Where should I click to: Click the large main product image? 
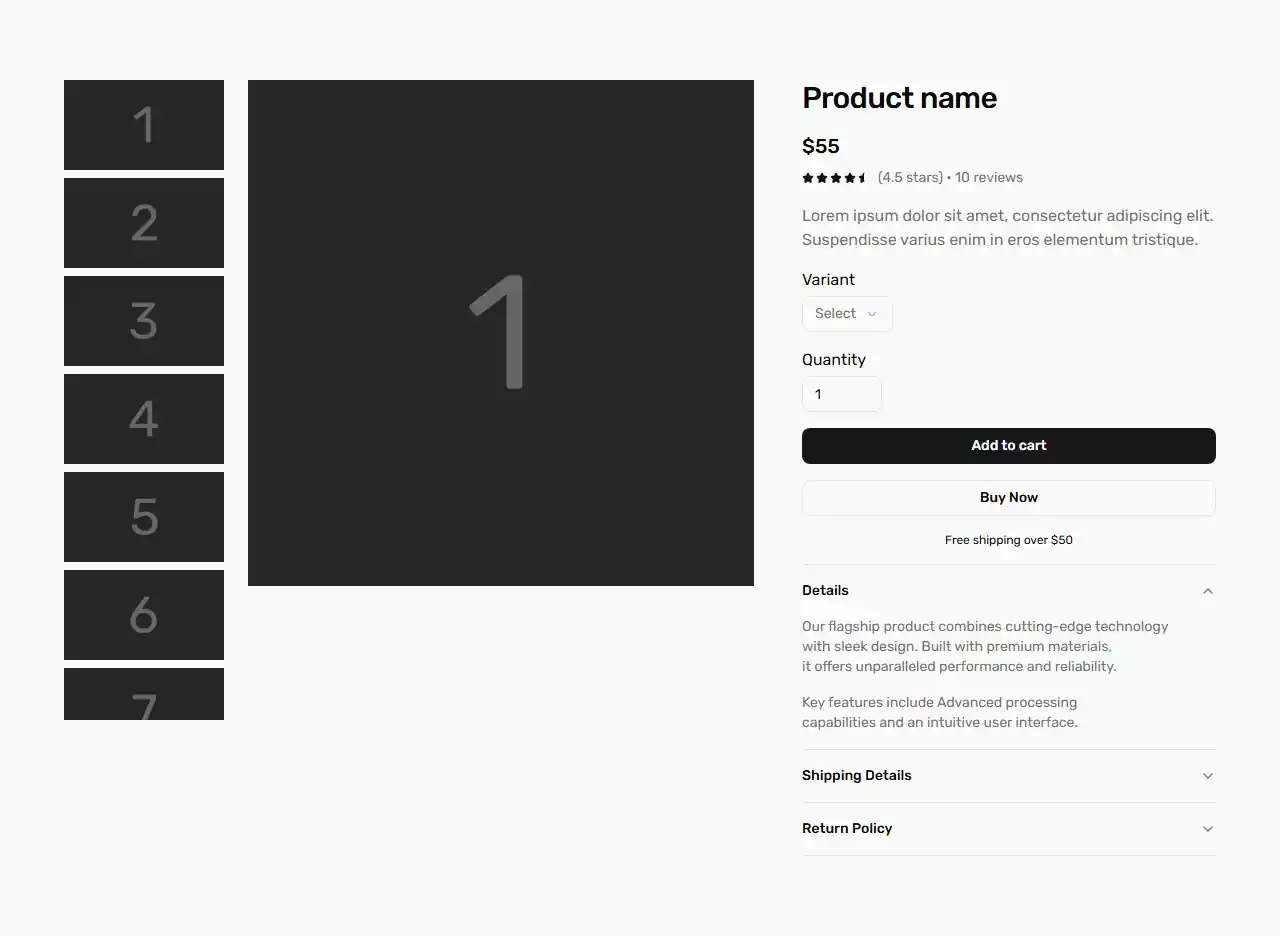500,332
